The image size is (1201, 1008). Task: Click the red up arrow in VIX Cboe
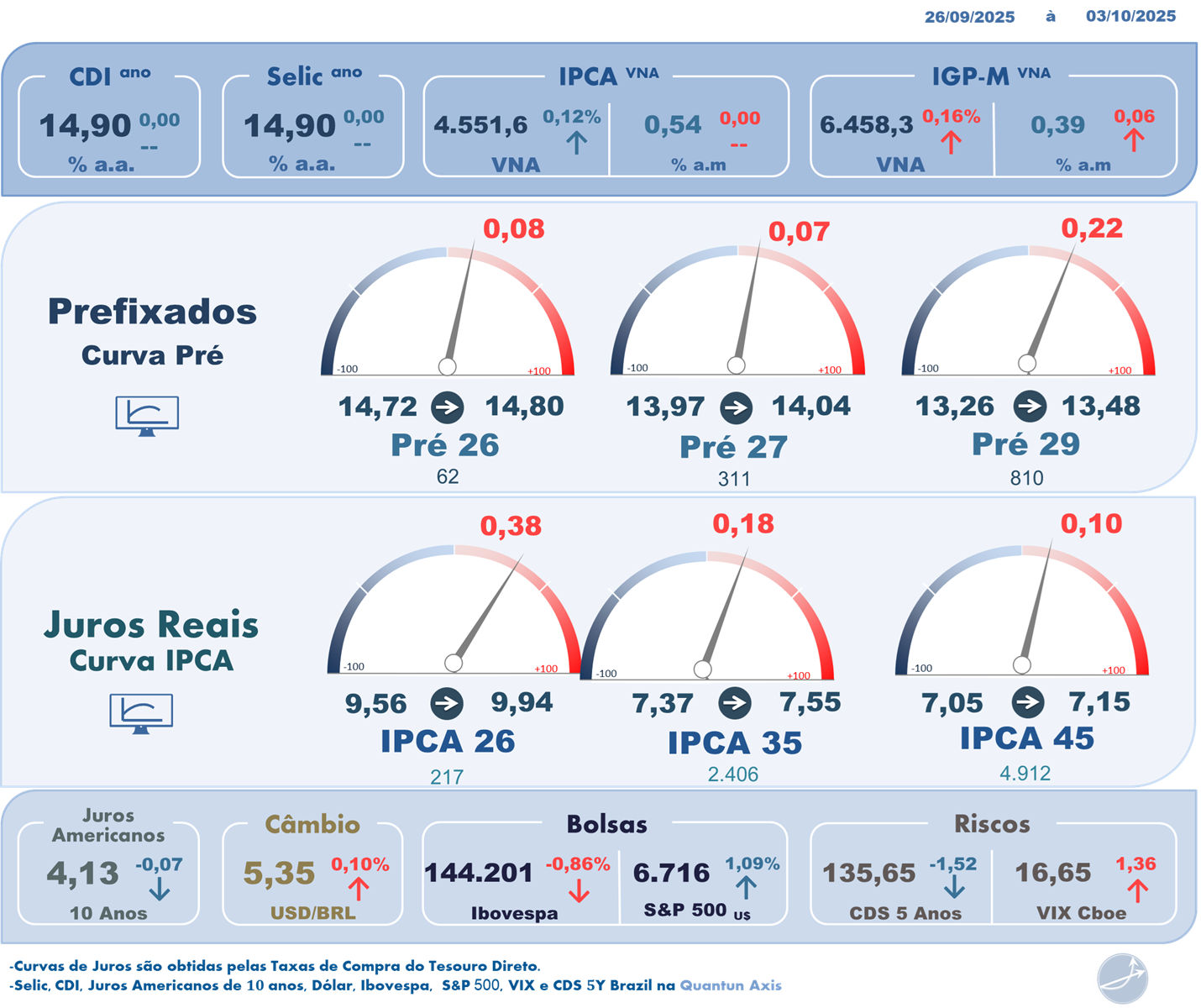pyautogui.click(x=1137, y=890)
